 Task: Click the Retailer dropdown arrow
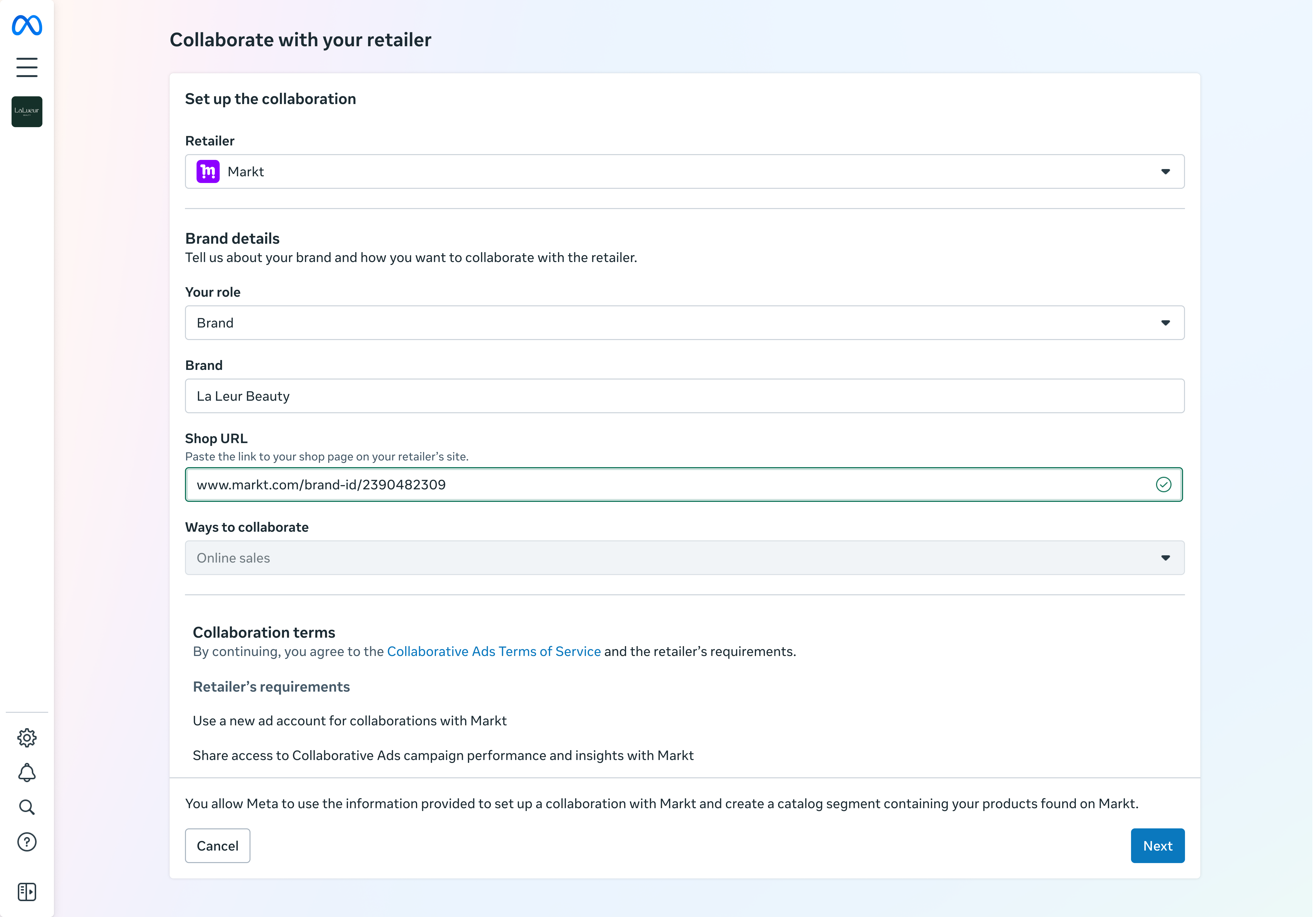[1166, 172]
